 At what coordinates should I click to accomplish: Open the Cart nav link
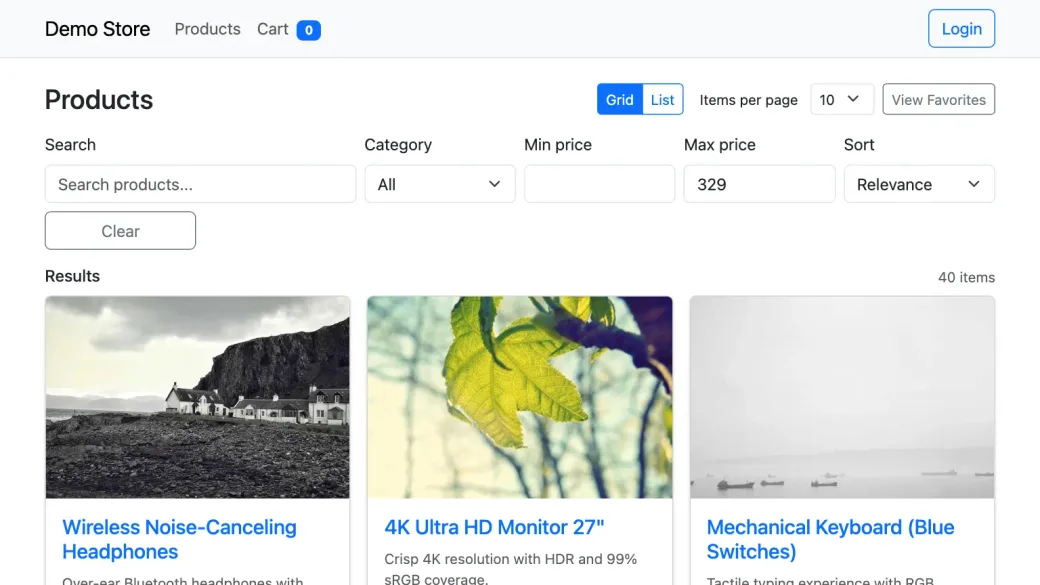point(273,29)
